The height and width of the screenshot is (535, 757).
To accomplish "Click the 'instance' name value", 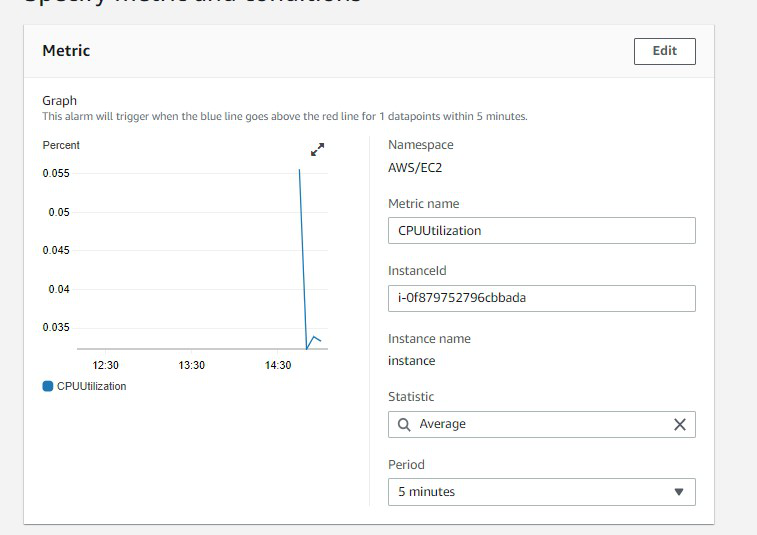I will pyautogui.click(x=411, y=360).
